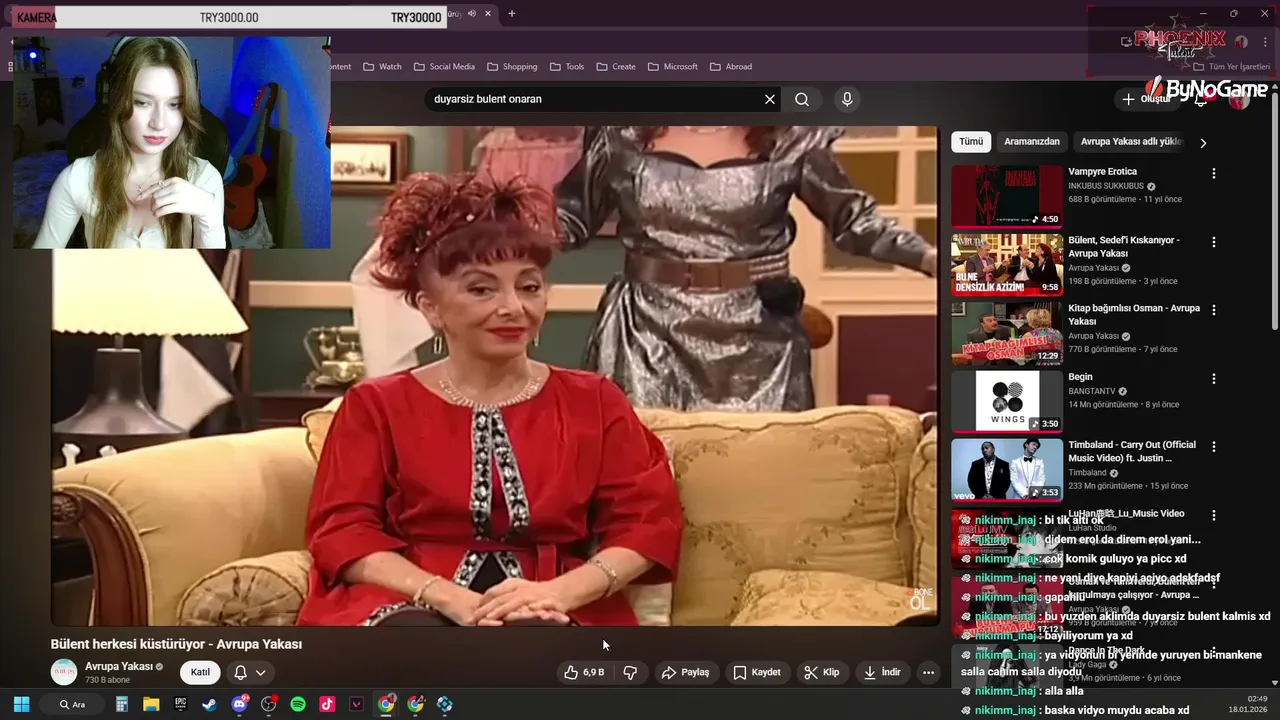The image size is (1280, 720).
Task: Switch to active Chrome taskbar icon
Action: click(x=386, y=704)
